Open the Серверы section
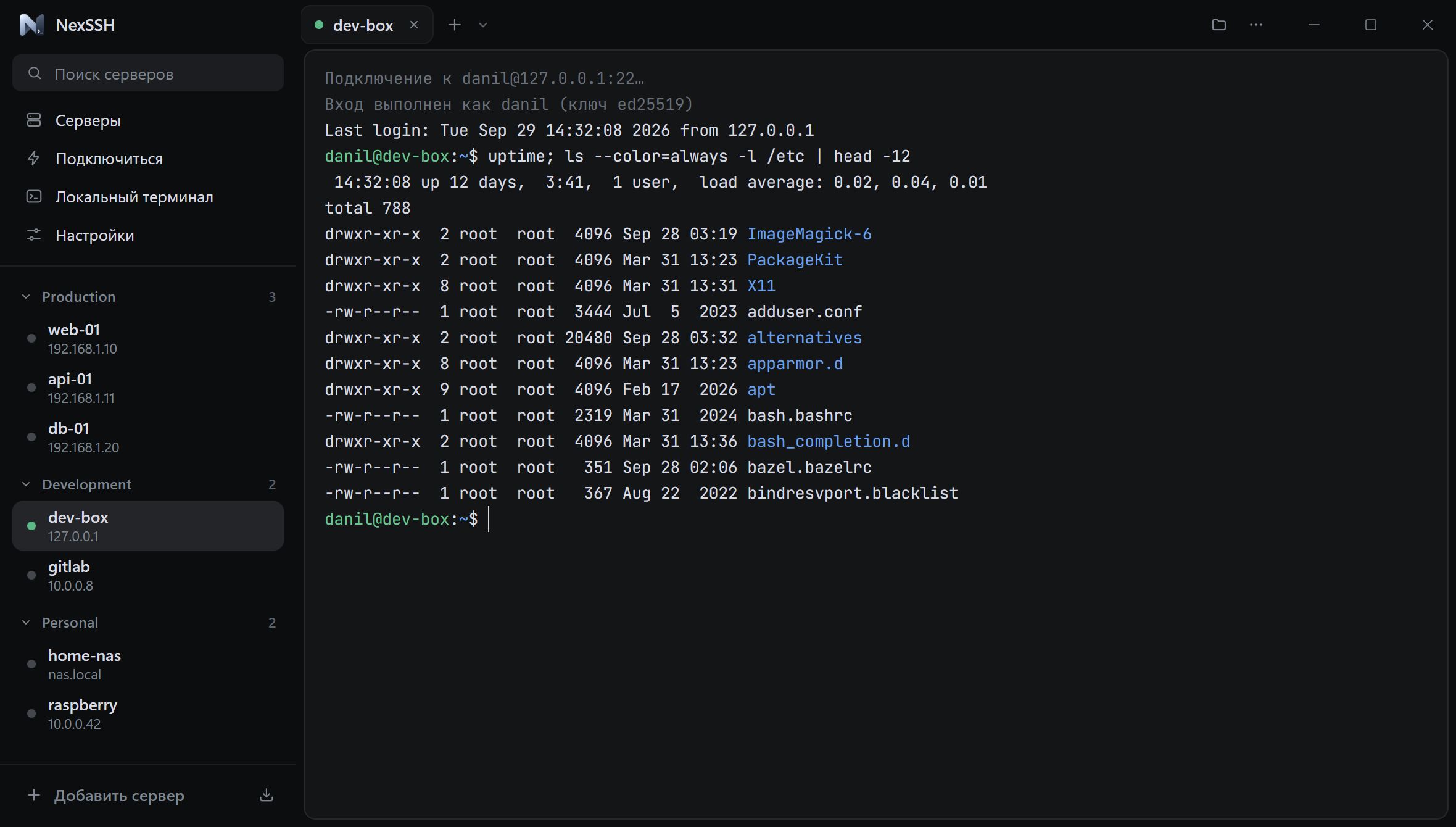The image size is (1456, 827). (x=148, y=120)
